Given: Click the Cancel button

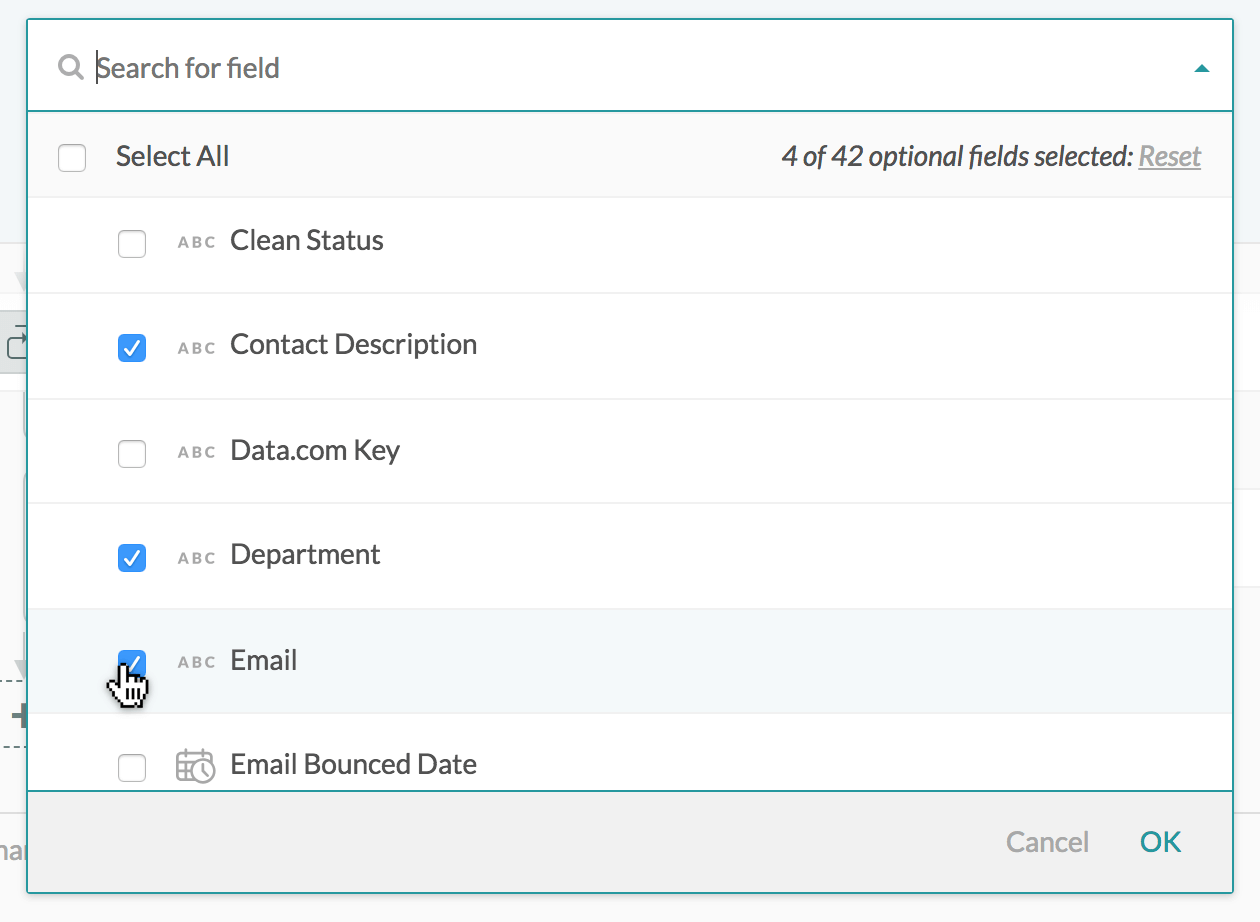Looking at the screenshot, I should 1047,842.
